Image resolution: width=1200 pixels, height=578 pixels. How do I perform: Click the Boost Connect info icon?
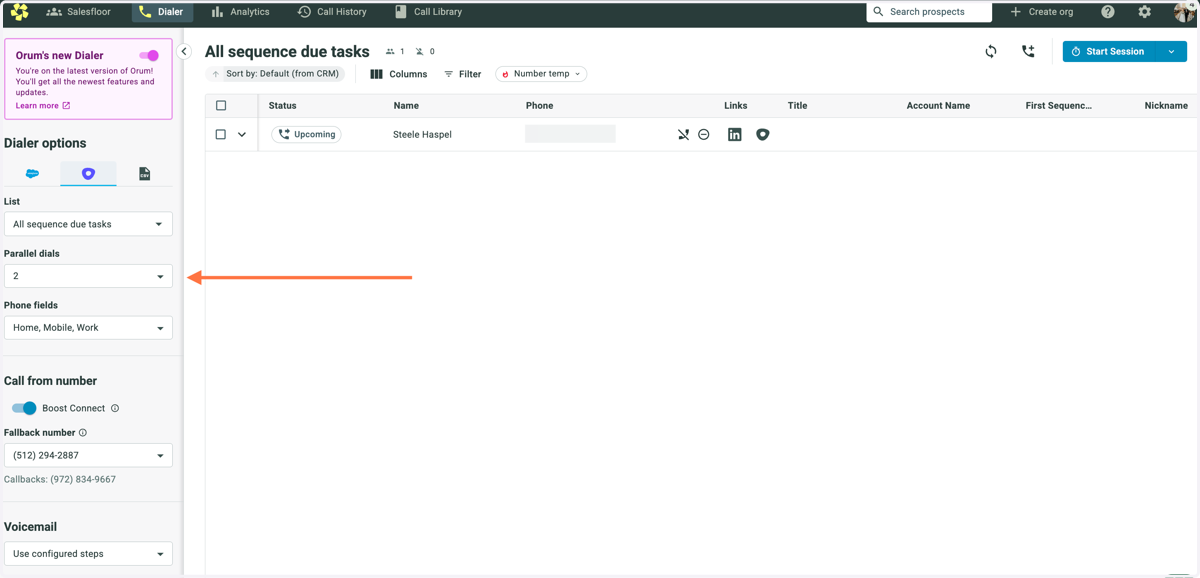tap(115, 408)
